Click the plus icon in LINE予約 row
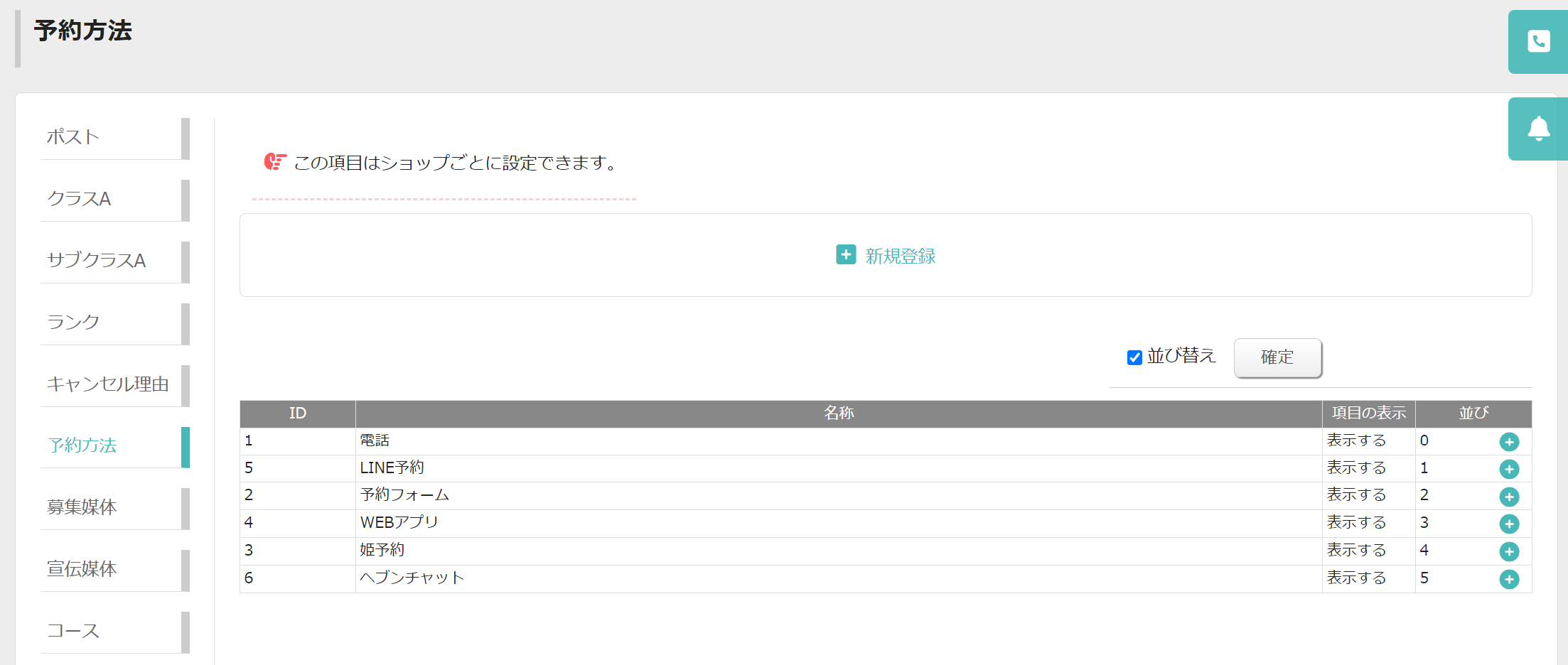Image resolution: width=1568 pixels, height=665 pixels. coord(1509,469)
